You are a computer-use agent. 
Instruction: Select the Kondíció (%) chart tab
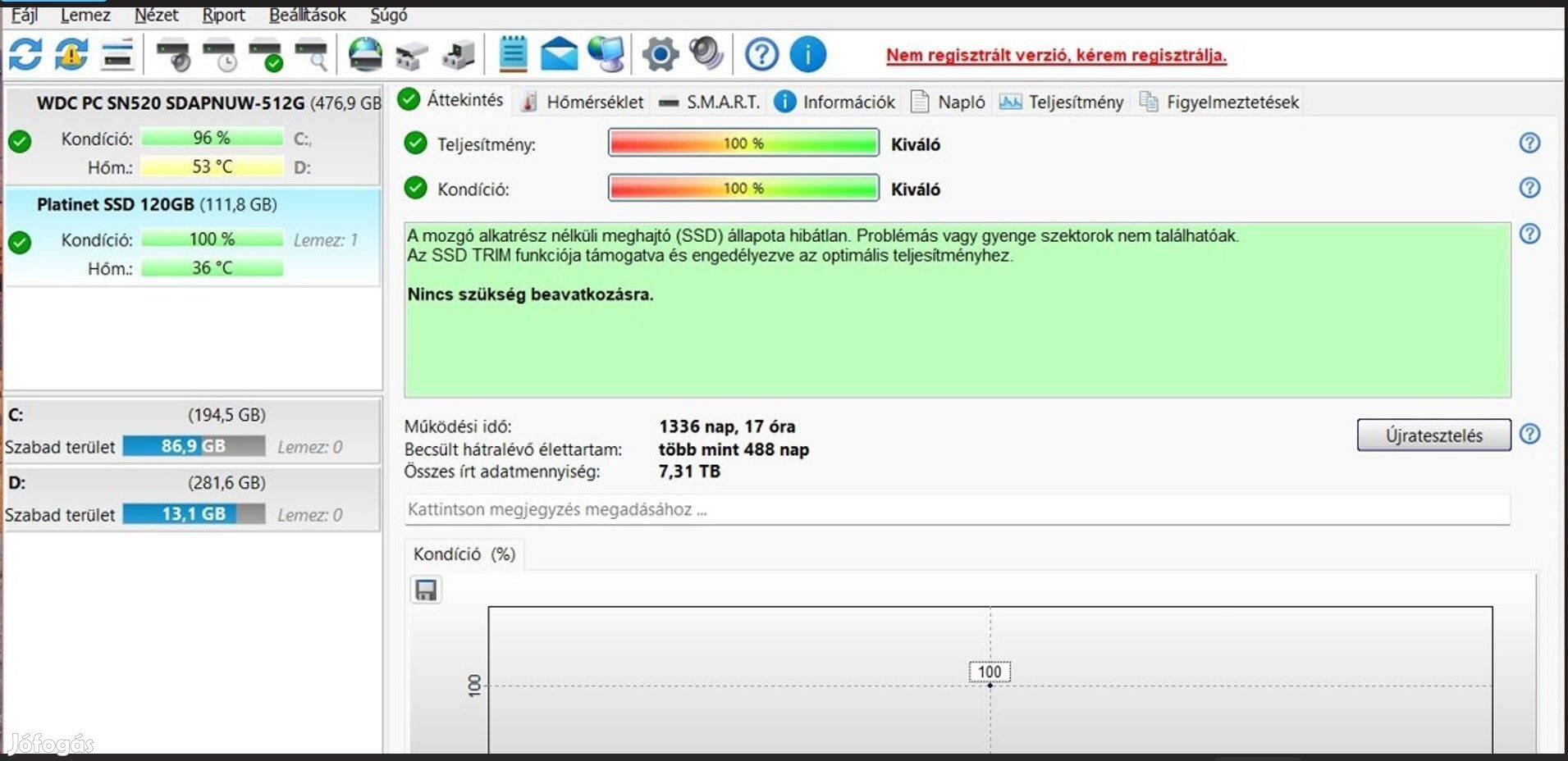point(464,554)
